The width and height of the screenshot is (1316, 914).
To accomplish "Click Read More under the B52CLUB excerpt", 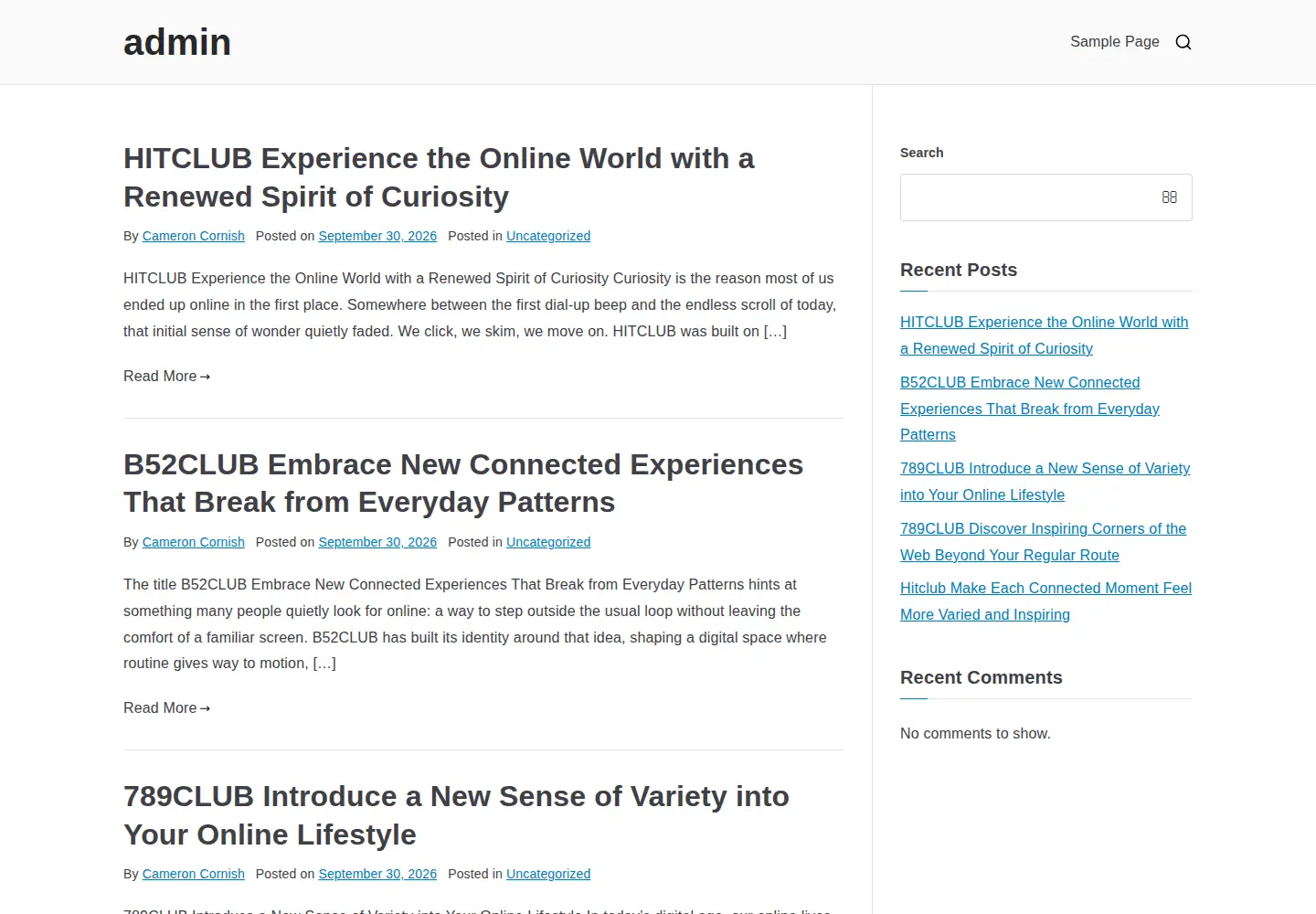I will [167, 708].
